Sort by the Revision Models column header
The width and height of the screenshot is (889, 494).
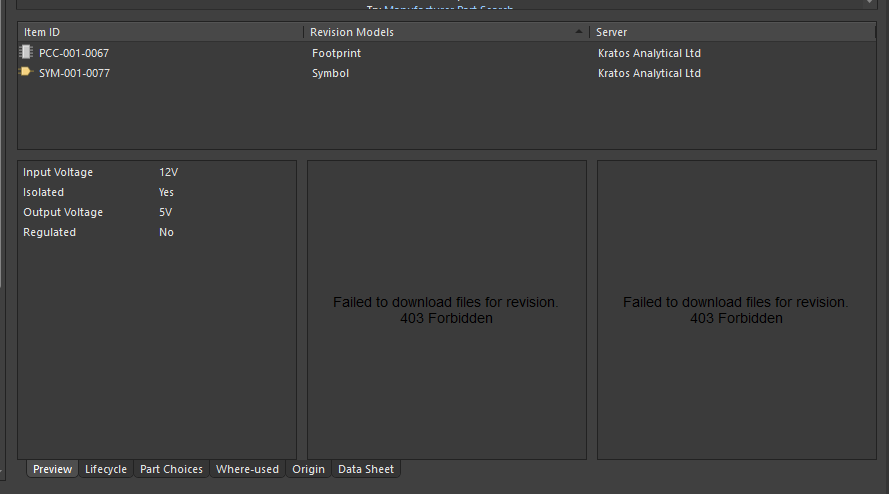pyautogui.click(x=446, y=32)
